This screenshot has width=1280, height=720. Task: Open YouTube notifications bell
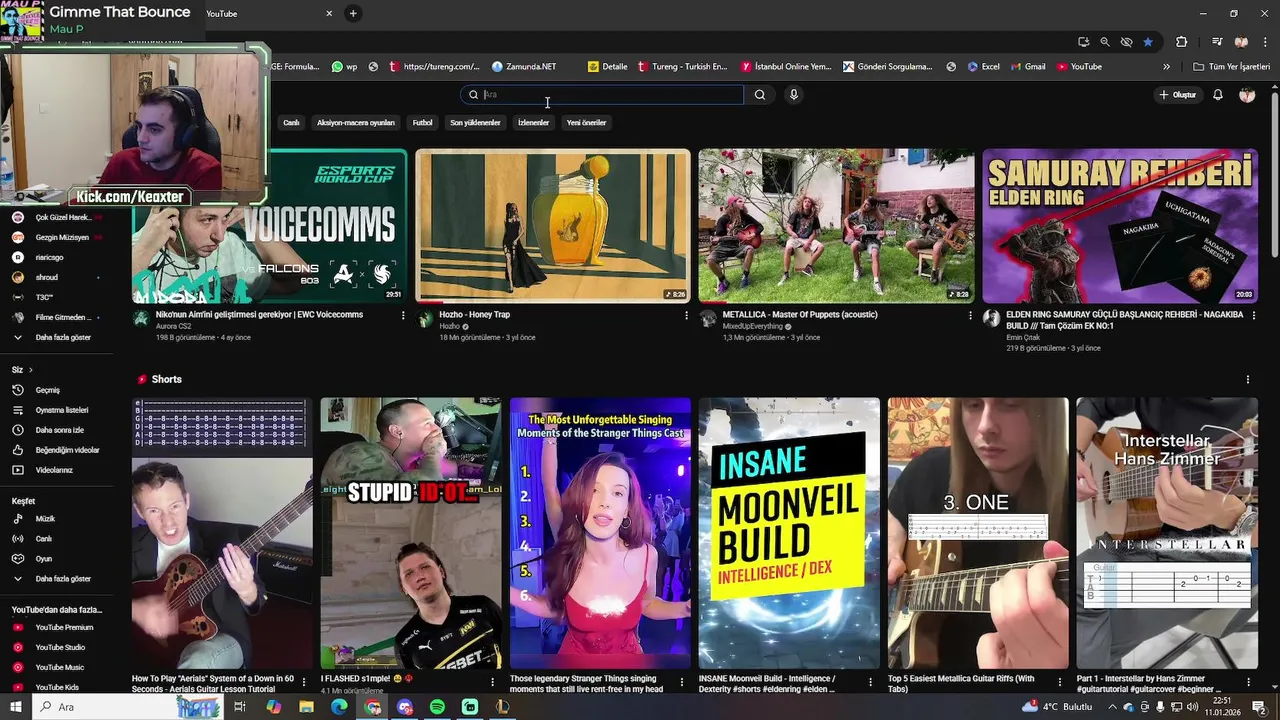point(1218,95)
